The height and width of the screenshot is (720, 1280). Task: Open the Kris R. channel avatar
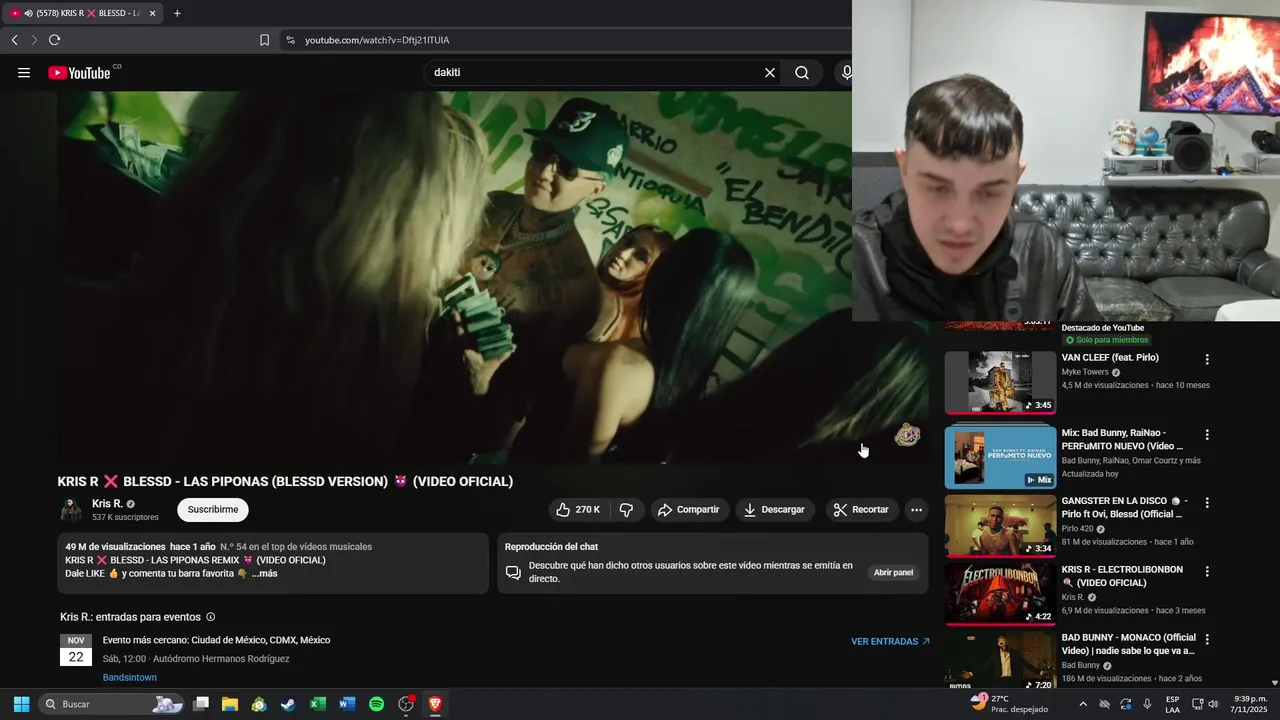[71, 510]
